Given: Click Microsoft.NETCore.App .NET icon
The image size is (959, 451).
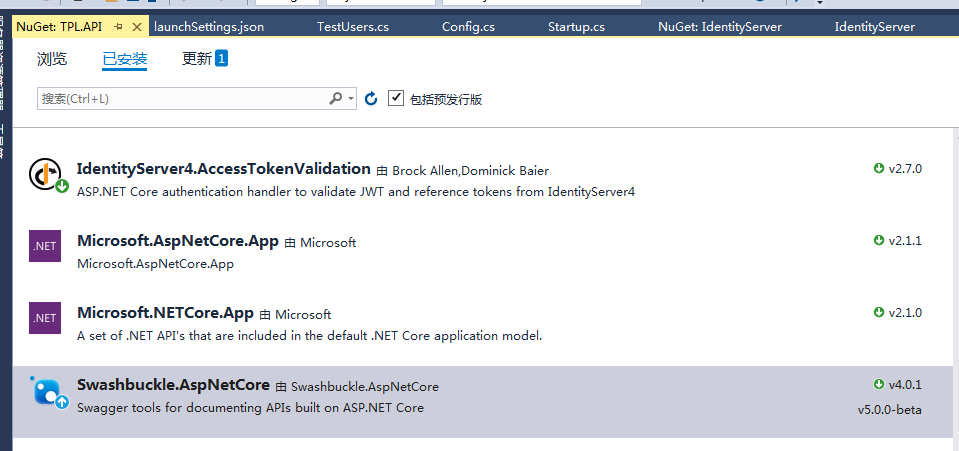Looking at the screenshot, I should 45,318.
